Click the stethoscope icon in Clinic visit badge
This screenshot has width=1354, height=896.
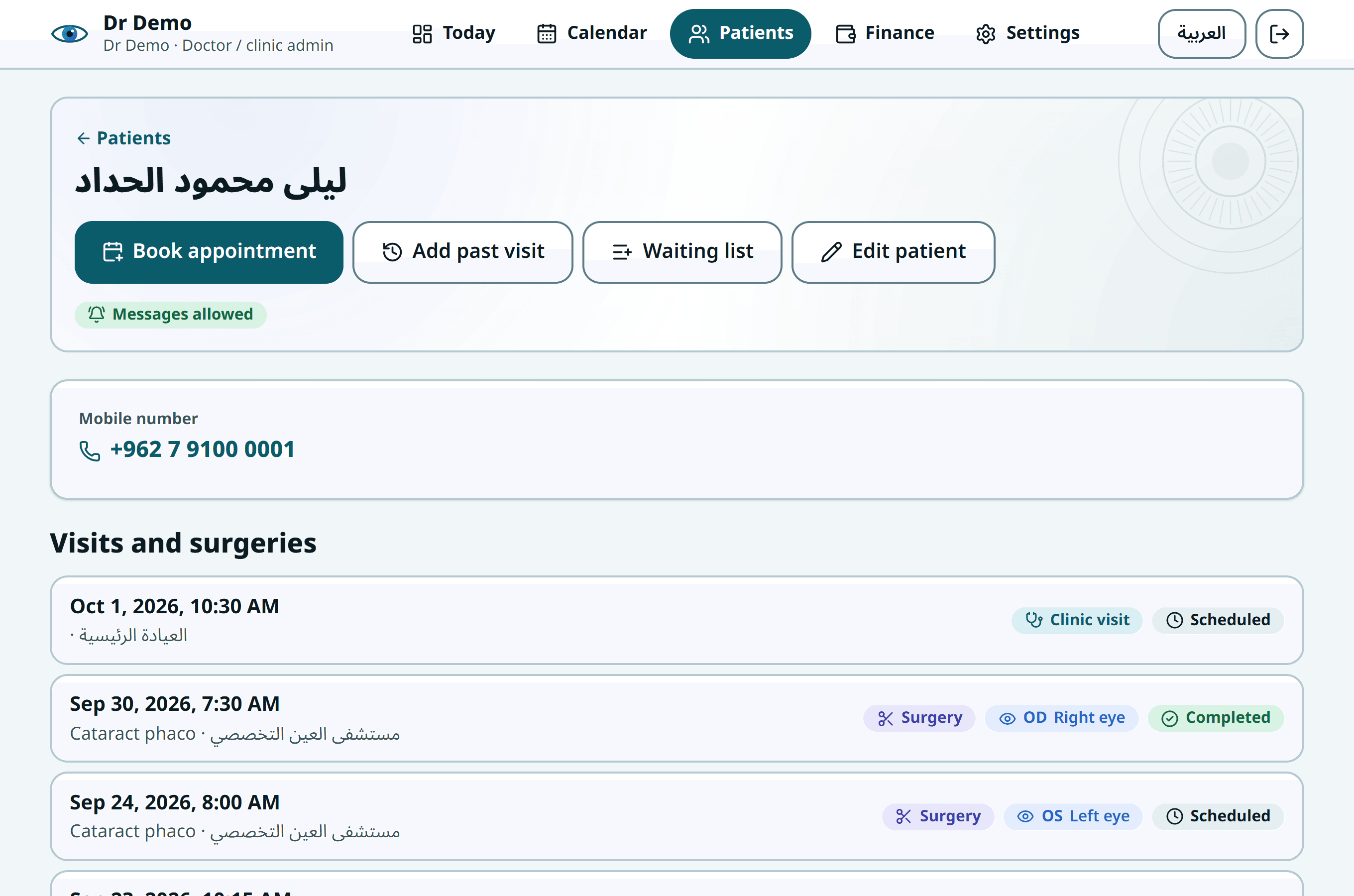(x=1034, y=620)
